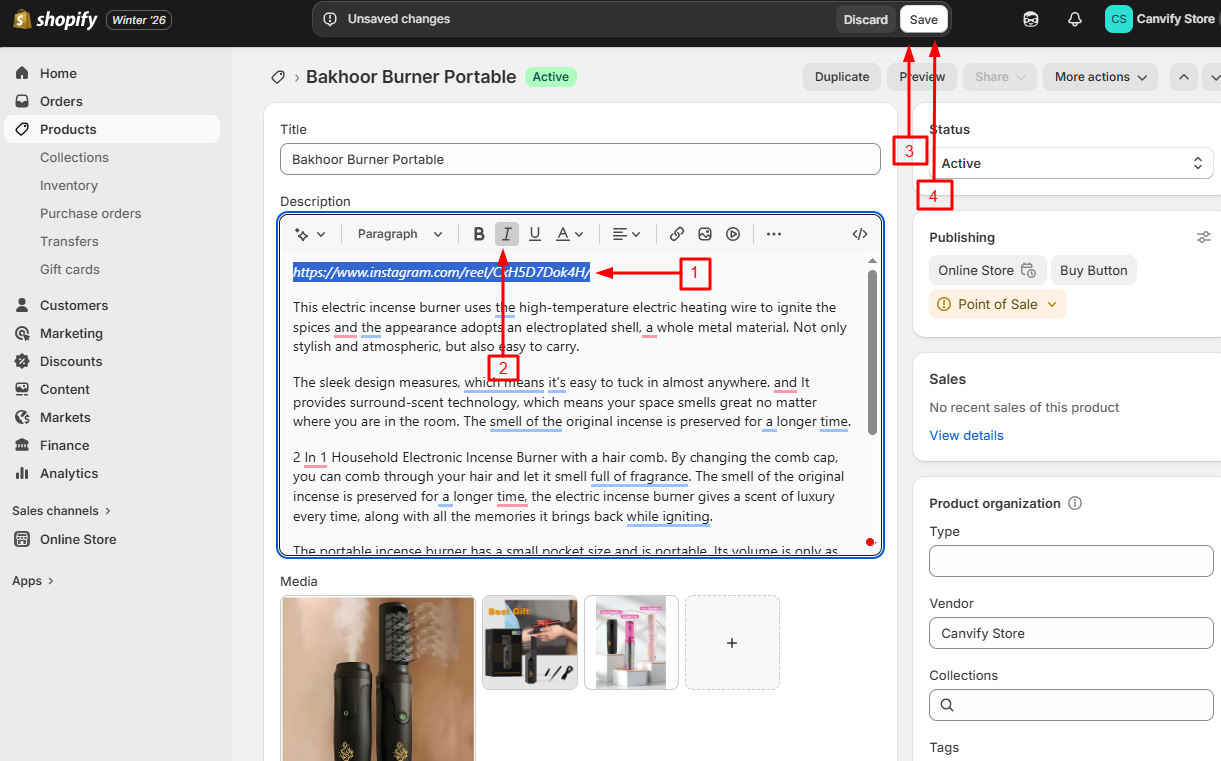
Task: Go to Orders in the sidebar
Action: (61, 101)
